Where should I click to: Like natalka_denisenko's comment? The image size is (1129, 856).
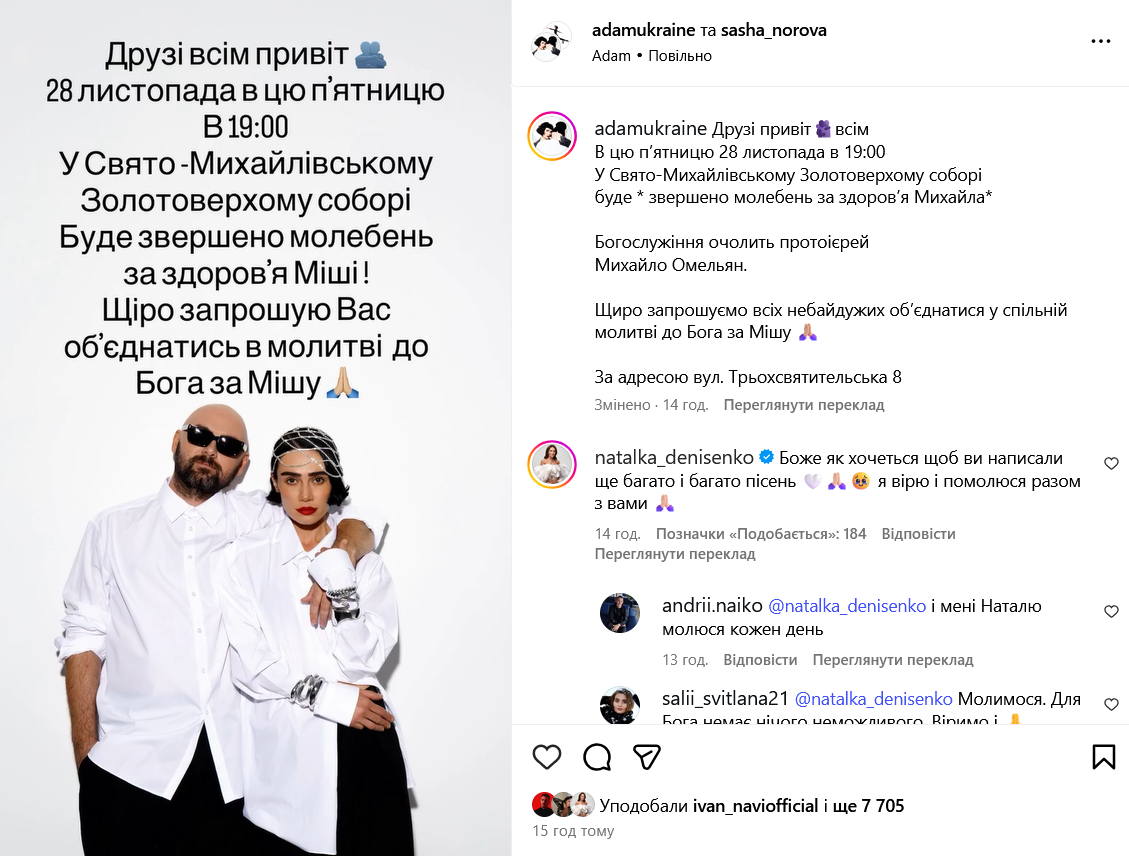point(1111,463)
